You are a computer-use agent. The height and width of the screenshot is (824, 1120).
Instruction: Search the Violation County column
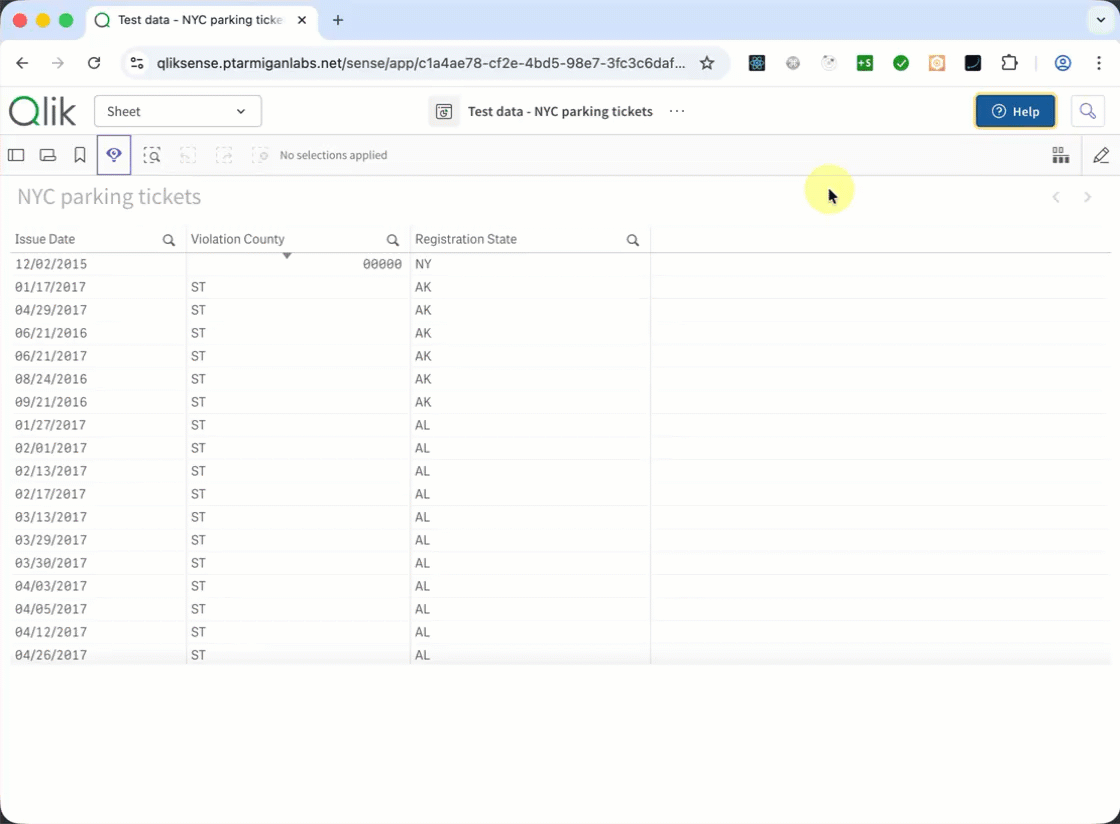coord(393,240)
